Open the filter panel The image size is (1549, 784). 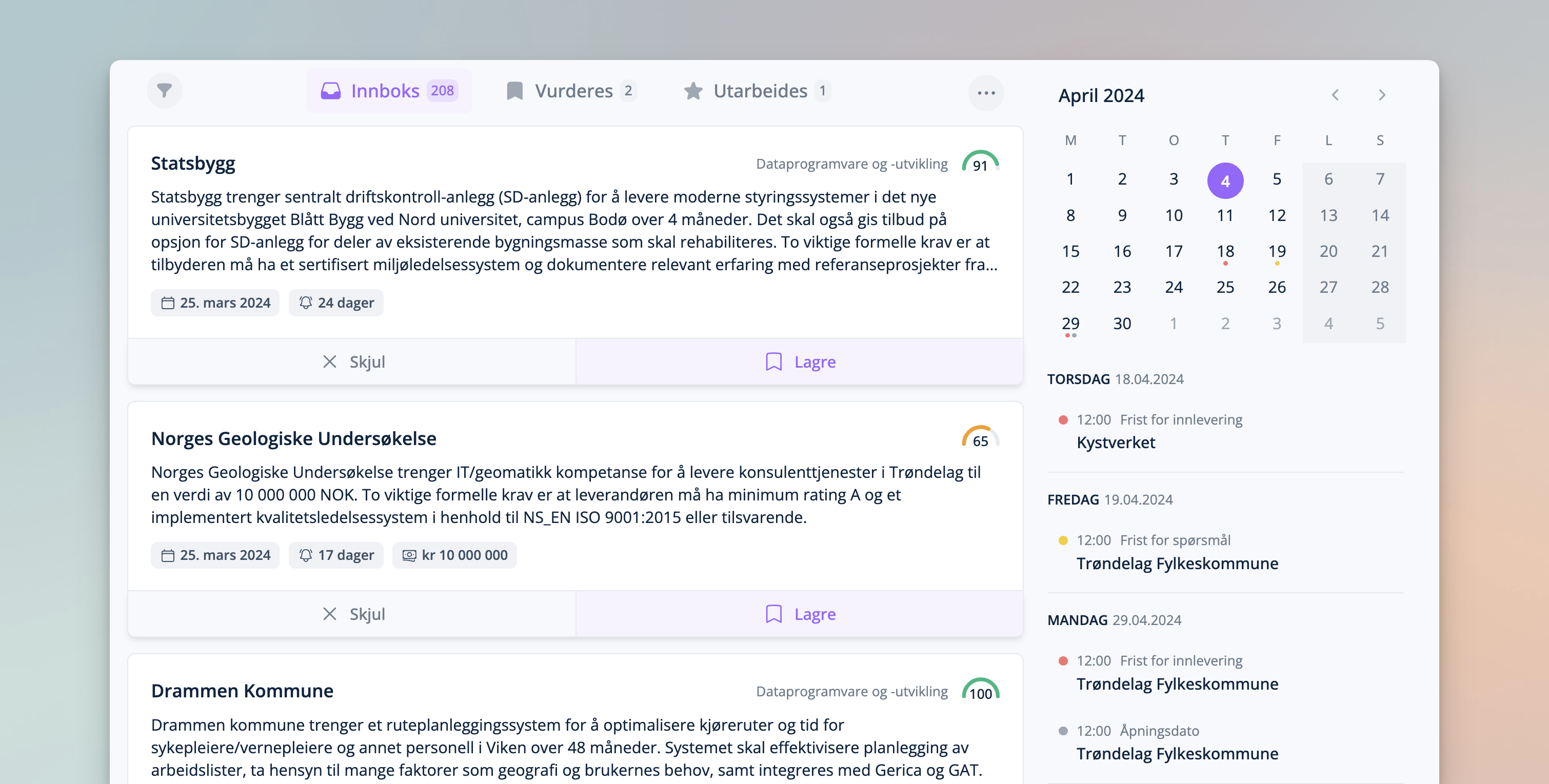point(164,90)
